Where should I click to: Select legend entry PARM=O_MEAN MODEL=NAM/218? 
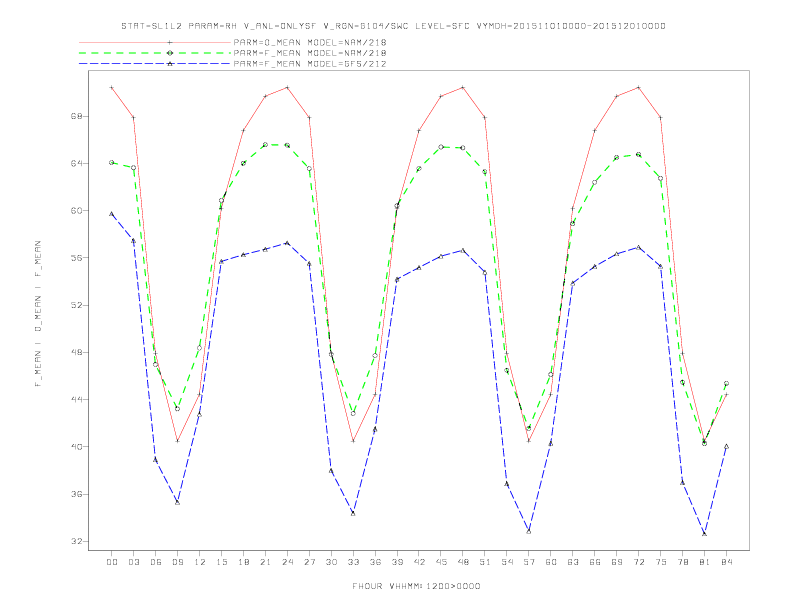tap(310, 42)
